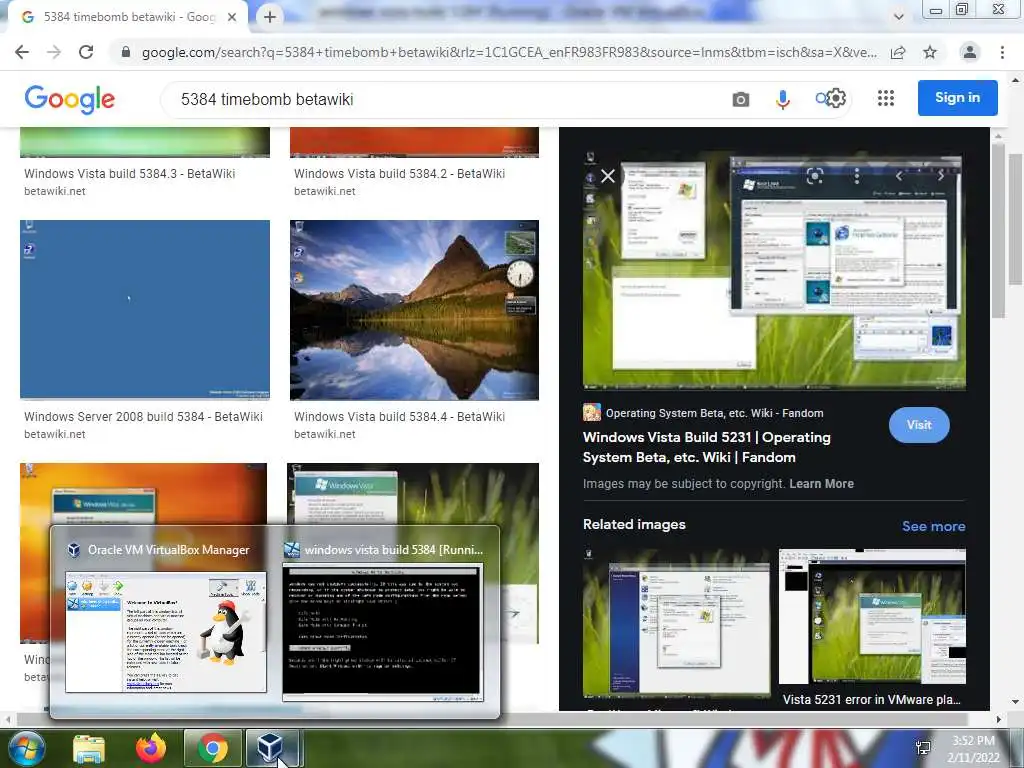Open Windows Vista build 5384.4 mountain thumbnail
The image size is (1024, 768).
[x=414, y=310]
